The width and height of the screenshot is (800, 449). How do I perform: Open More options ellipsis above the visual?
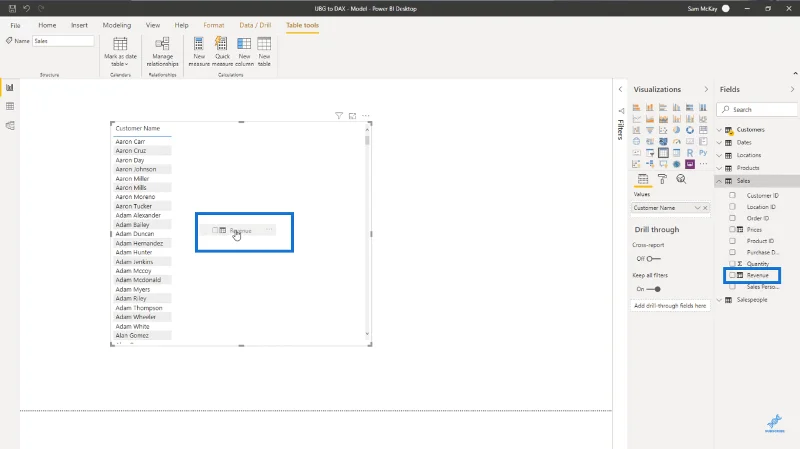click(366, 116)
